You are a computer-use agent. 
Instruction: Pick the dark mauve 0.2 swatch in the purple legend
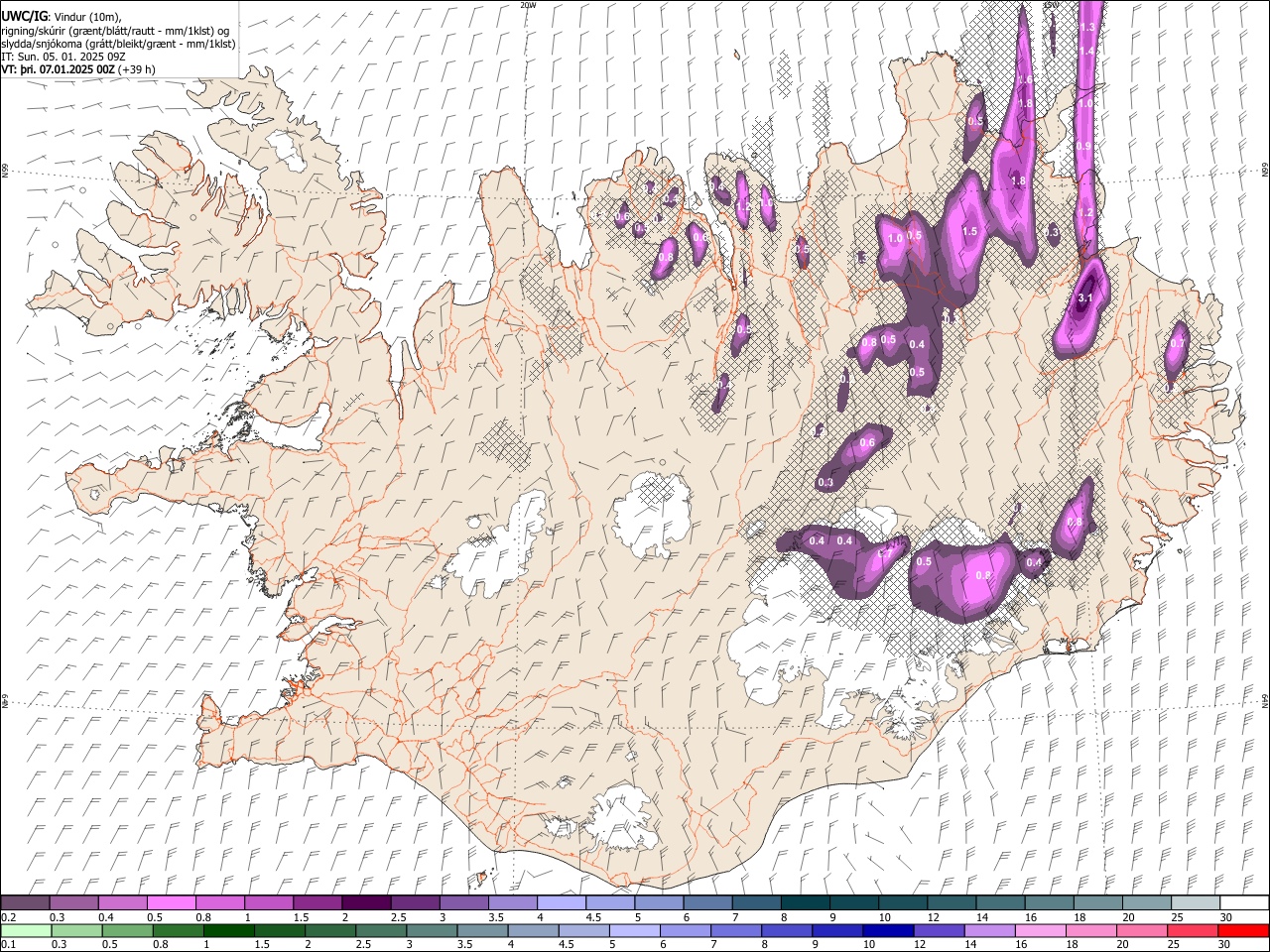click(25, 902)
